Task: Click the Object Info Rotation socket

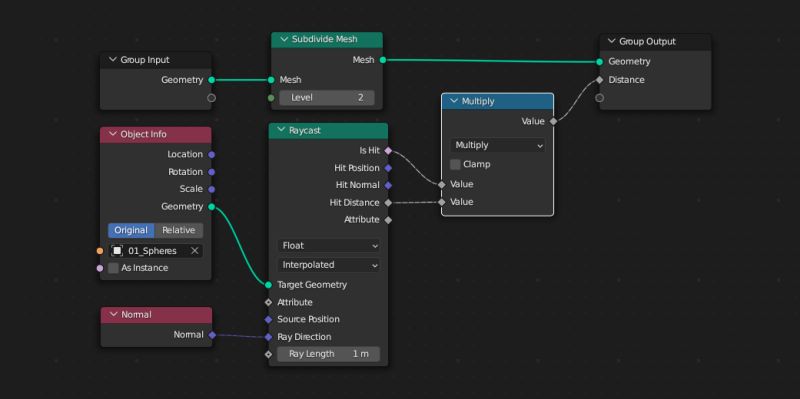Action: (x=212, y=172)
